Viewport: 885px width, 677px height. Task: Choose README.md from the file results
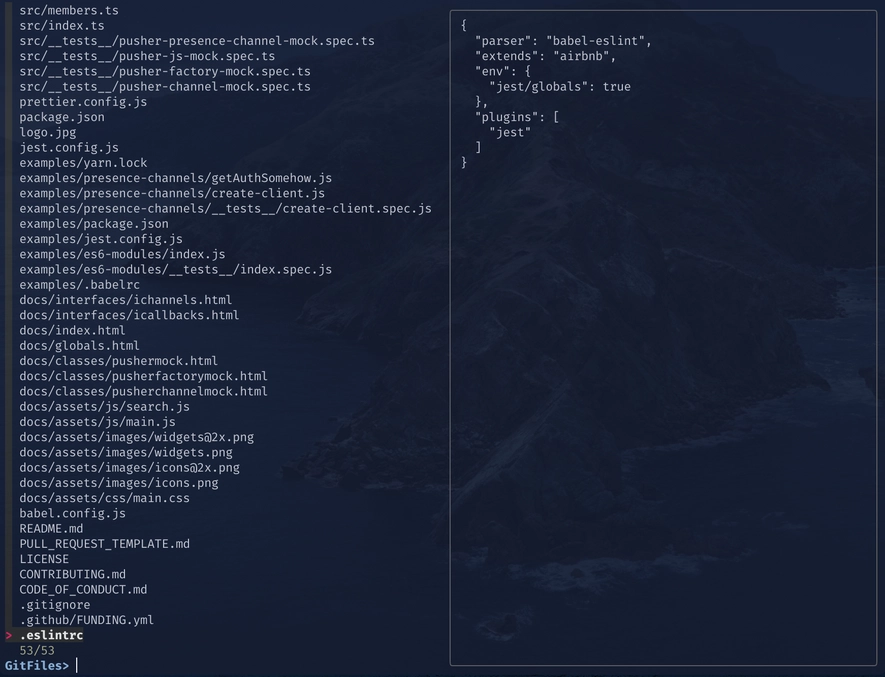point(51,529)
